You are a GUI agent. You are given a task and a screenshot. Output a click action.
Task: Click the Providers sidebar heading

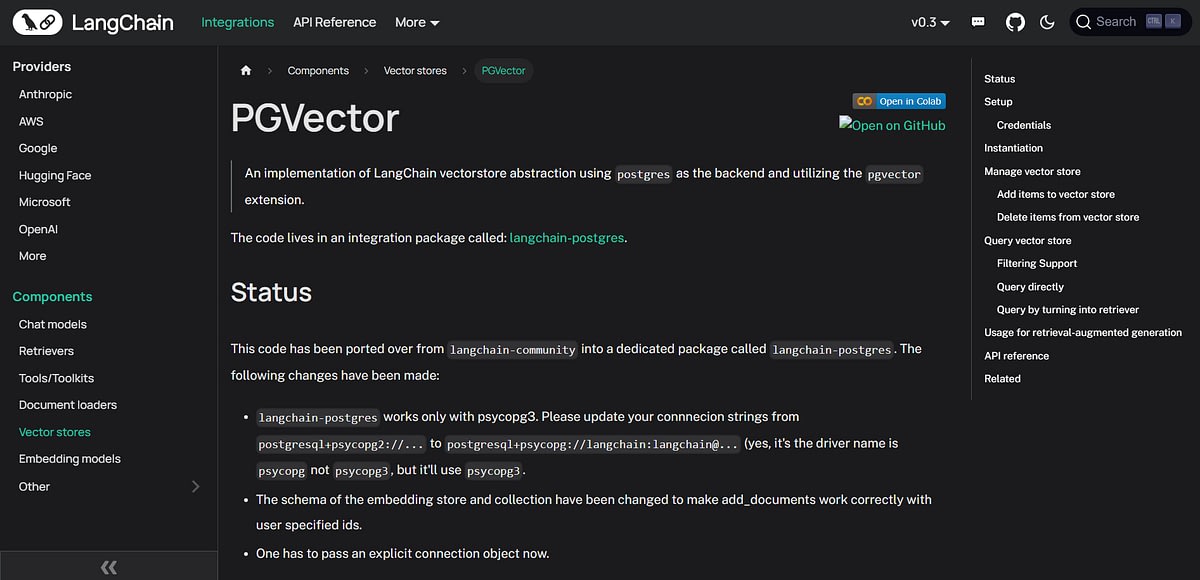click(x=41, y=66)
